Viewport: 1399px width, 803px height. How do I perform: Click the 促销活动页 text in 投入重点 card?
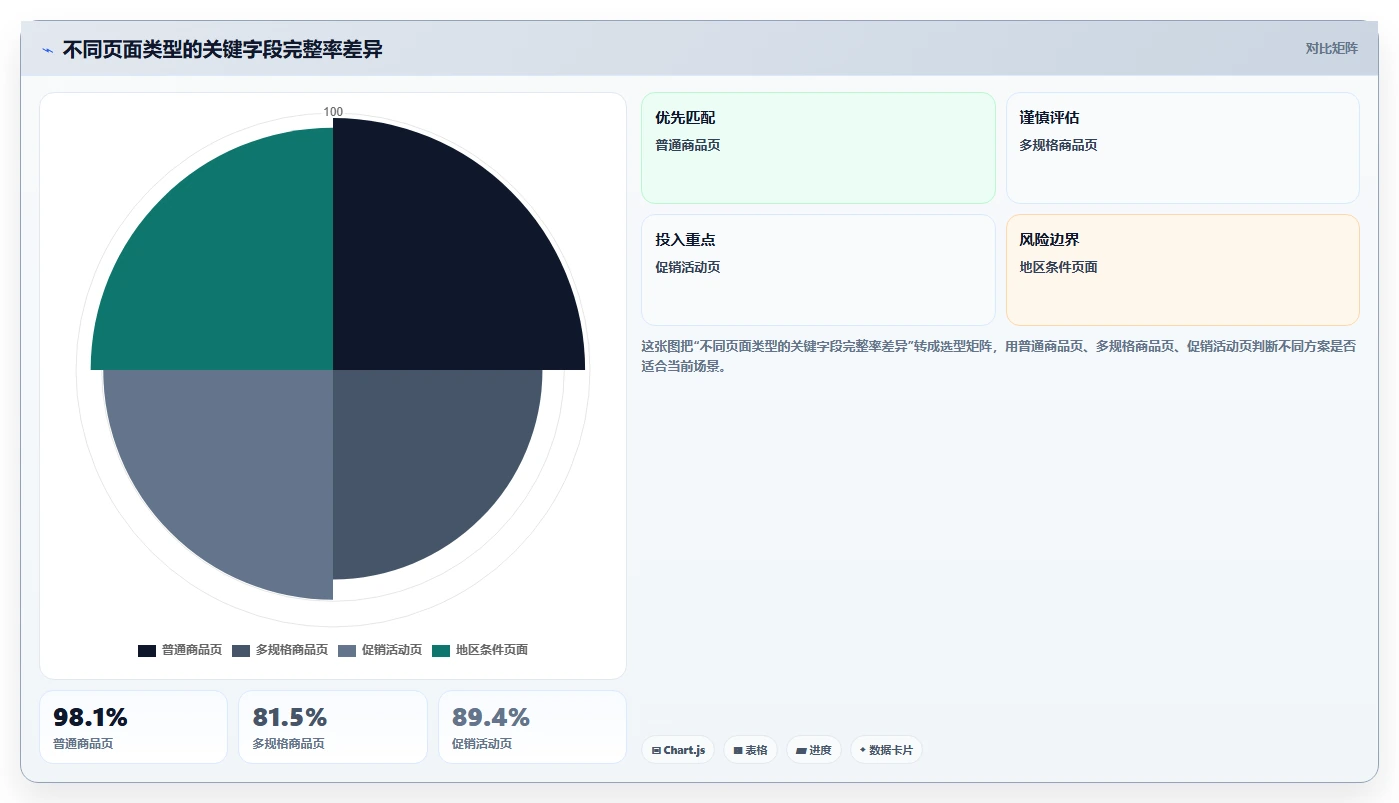click(x=688, y=267)
